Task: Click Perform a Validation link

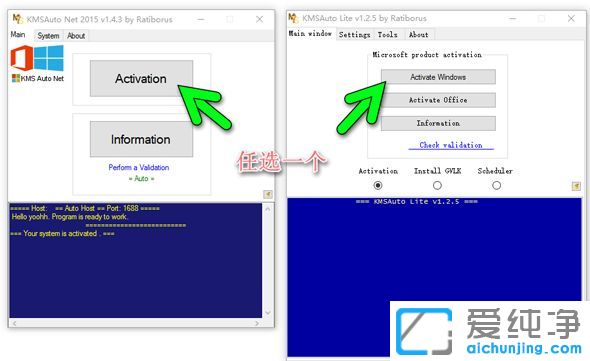Action: pos(138,167)
